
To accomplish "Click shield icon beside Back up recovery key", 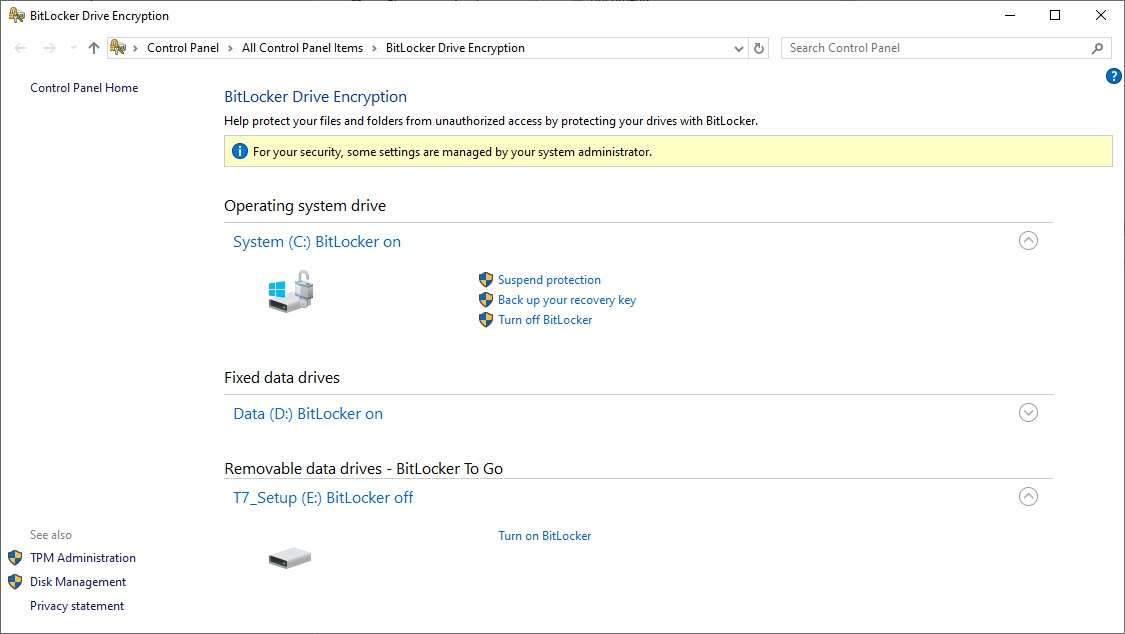I will (486, 300).
